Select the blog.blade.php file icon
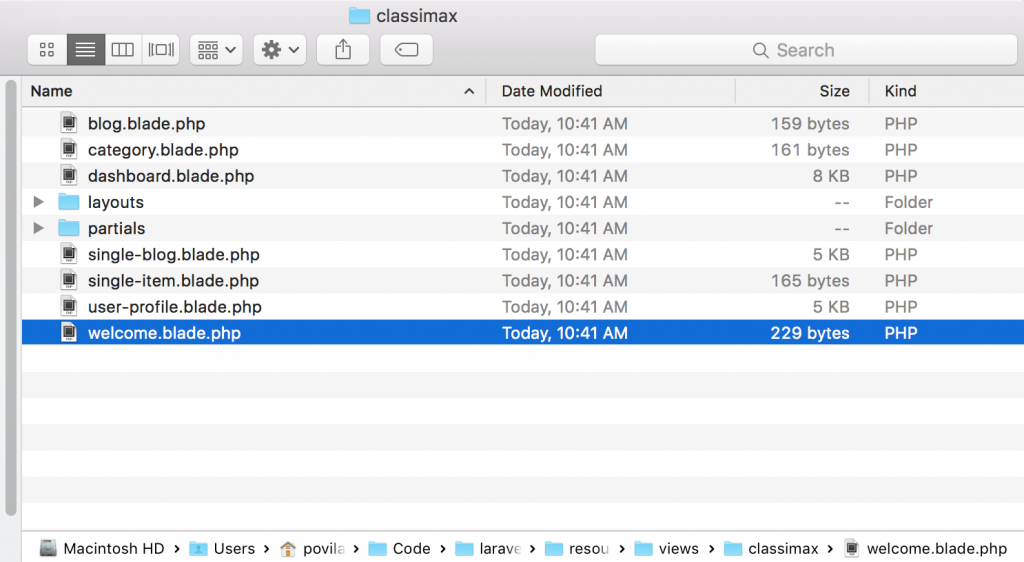 click(69, 124)
